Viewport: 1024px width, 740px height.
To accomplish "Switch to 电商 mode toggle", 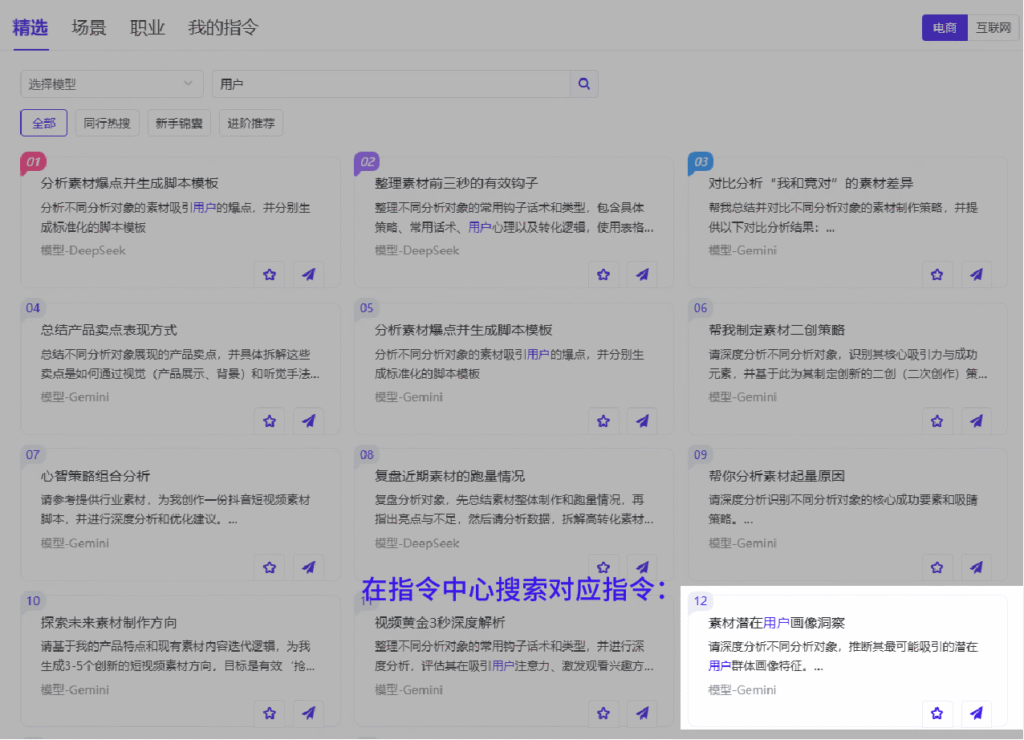I will tap(944, 28).
